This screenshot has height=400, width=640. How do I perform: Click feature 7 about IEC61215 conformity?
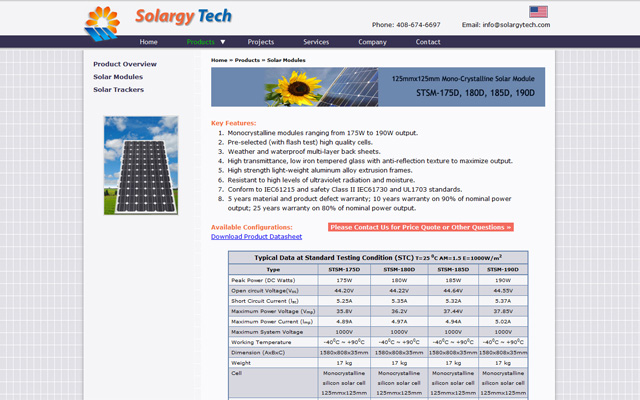(x=345, y=189)
